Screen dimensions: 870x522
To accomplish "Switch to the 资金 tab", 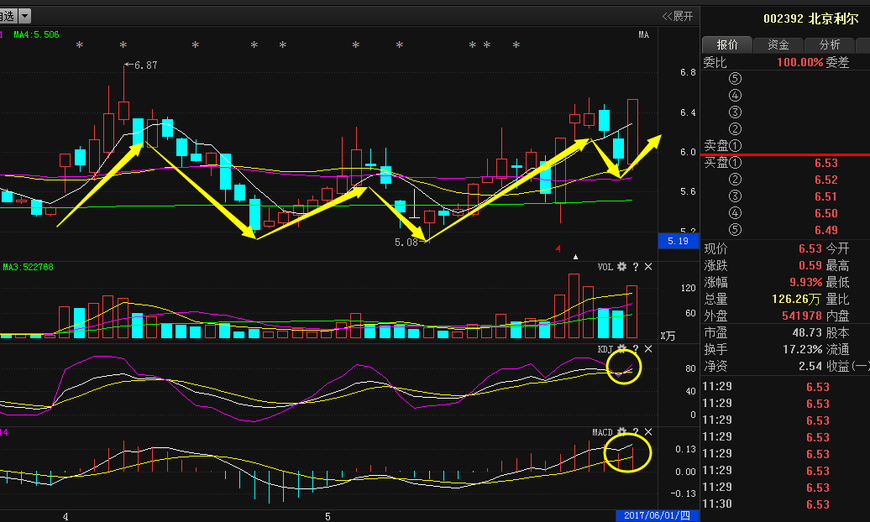I will (778, 45).
